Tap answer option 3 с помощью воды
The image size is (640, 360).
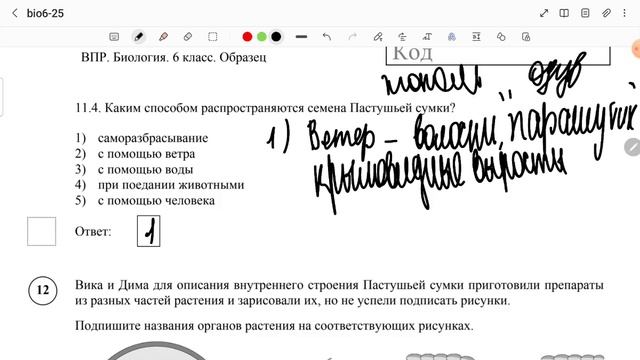[134, 169]
